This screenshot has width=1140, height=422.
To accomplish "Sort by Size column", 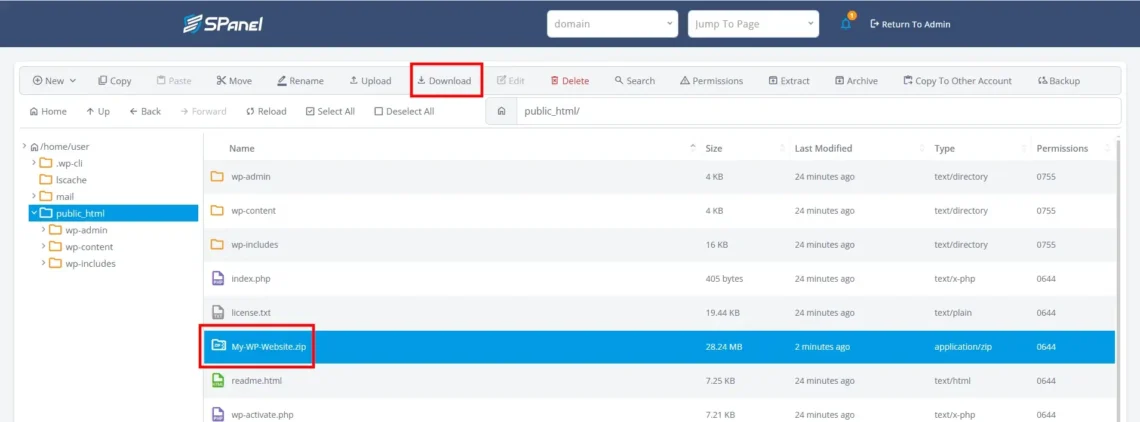I will 714,148.
